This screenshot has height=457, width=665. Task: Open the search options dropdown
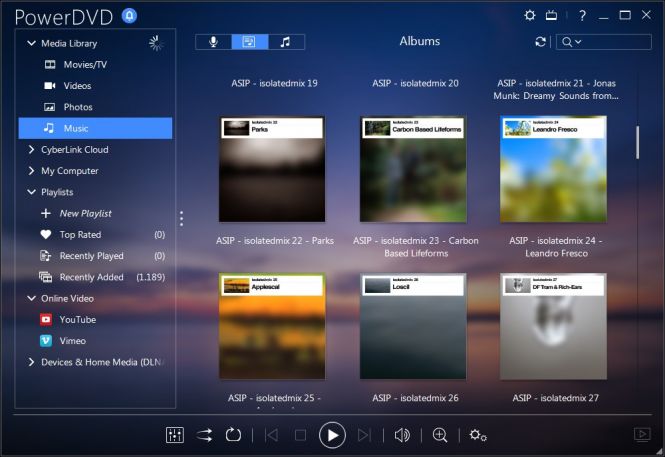pos(571,42)
